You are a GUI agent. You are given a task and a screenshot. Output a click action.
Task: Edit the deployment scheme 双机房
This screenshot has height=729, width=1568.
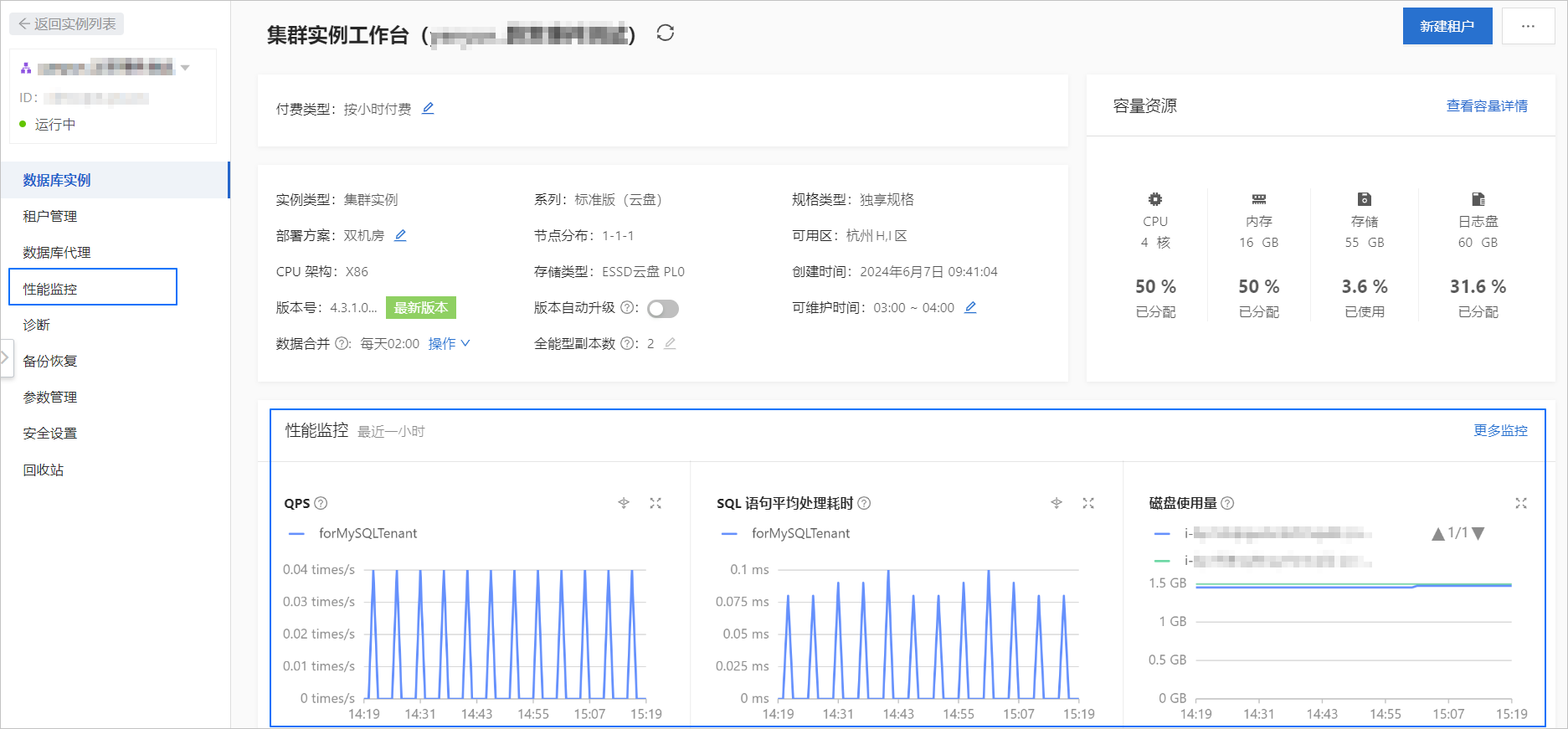pos(400,235)
